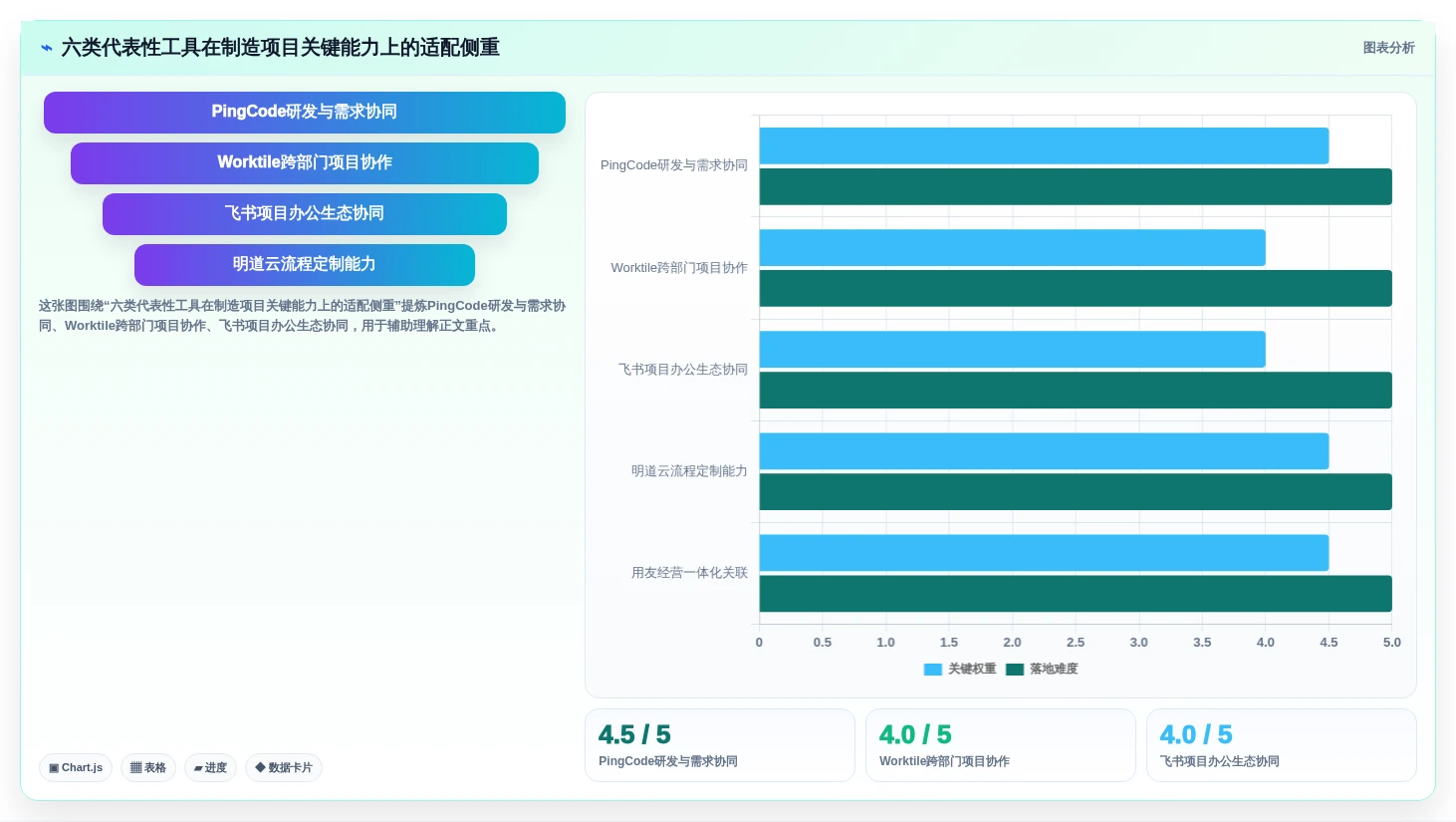Click the blue 关键权重 bar for 明道云流程定制能力
The image size is (1456, 822).
(1044, 451)
